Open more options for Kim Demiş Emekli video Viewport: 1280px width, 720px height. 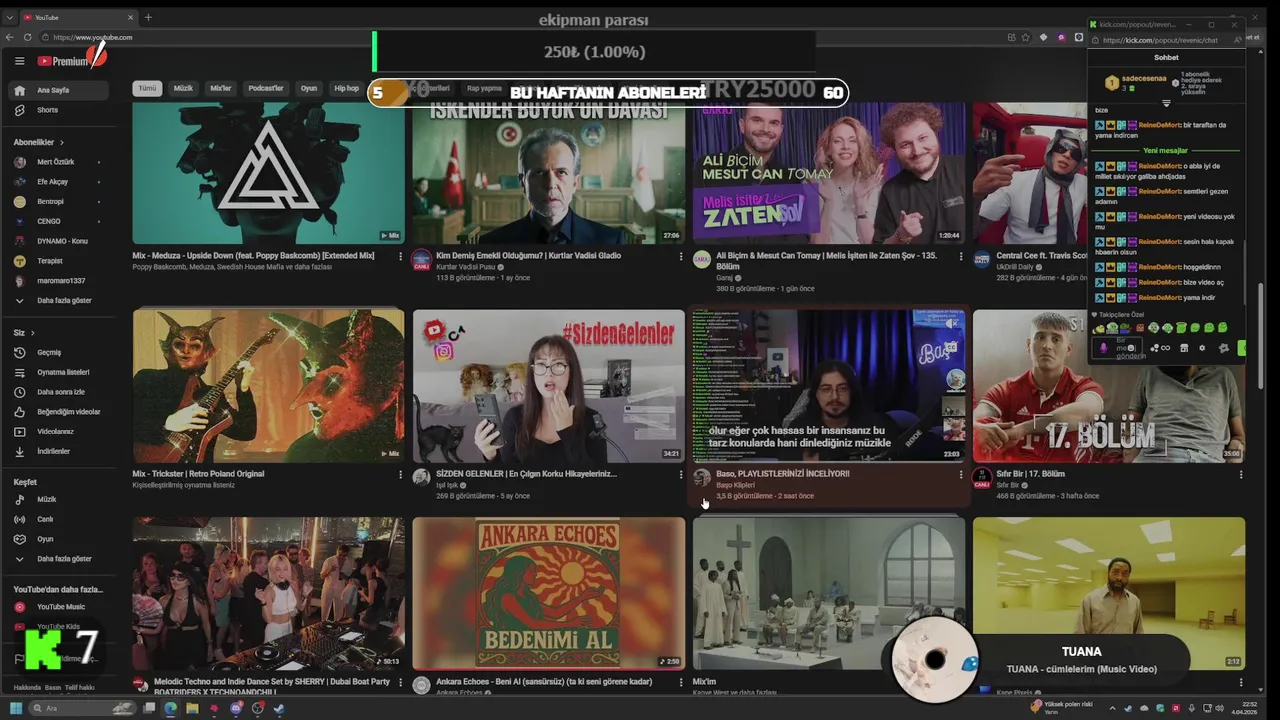(681, 256)
